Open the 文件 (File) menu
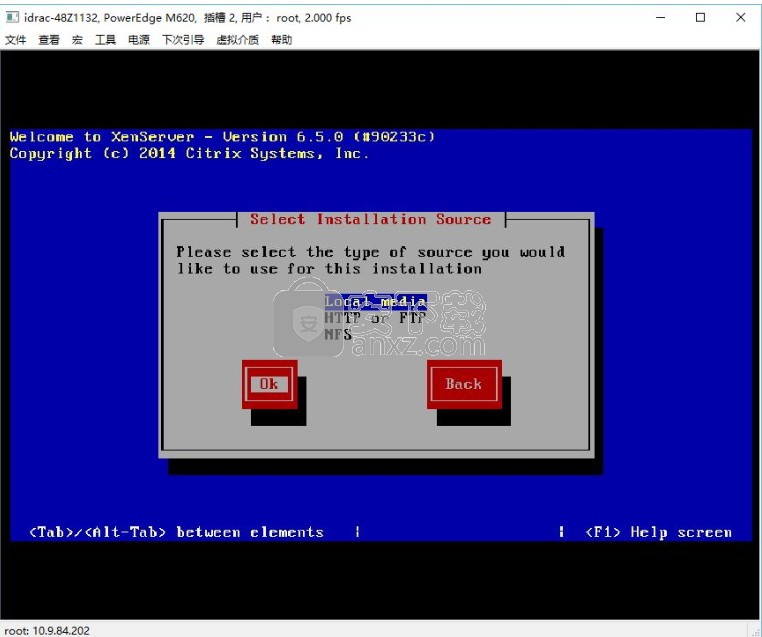This screenshot has width=762, height=637. [x=16, y=40]
